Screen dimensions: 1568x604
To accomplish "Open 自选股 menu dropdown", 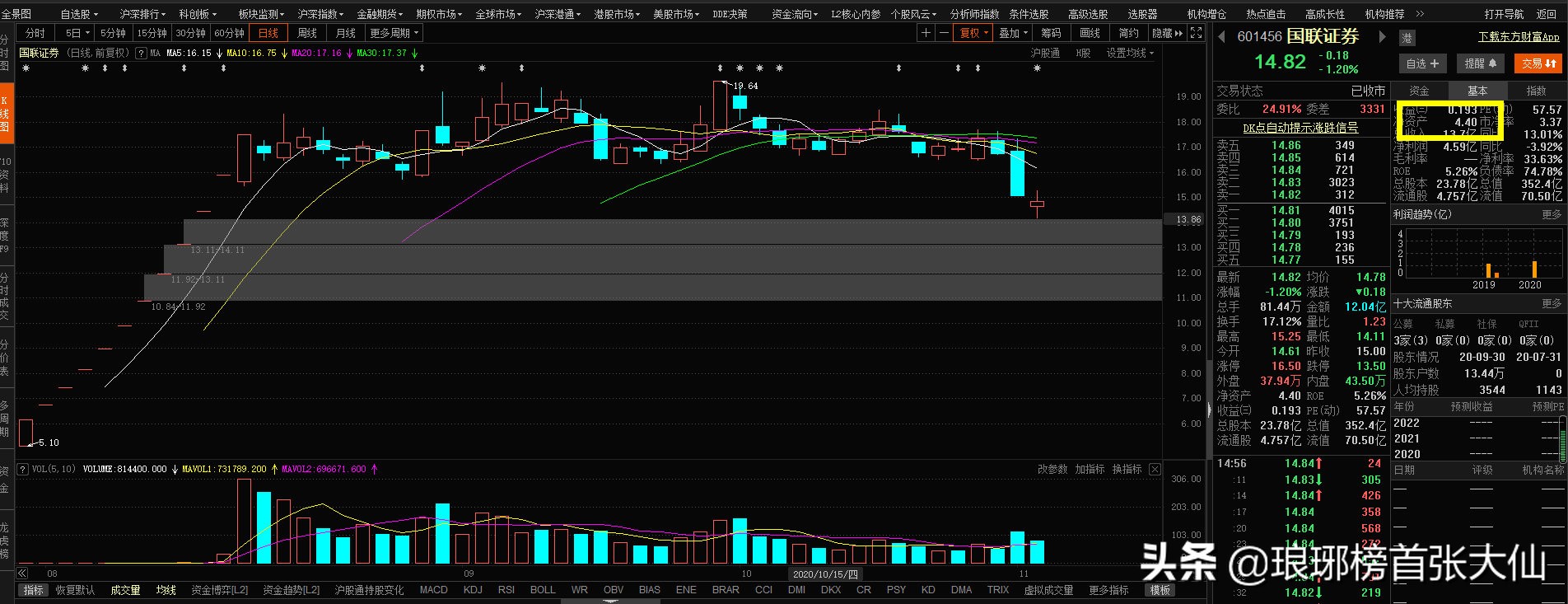I will (79, 14).
